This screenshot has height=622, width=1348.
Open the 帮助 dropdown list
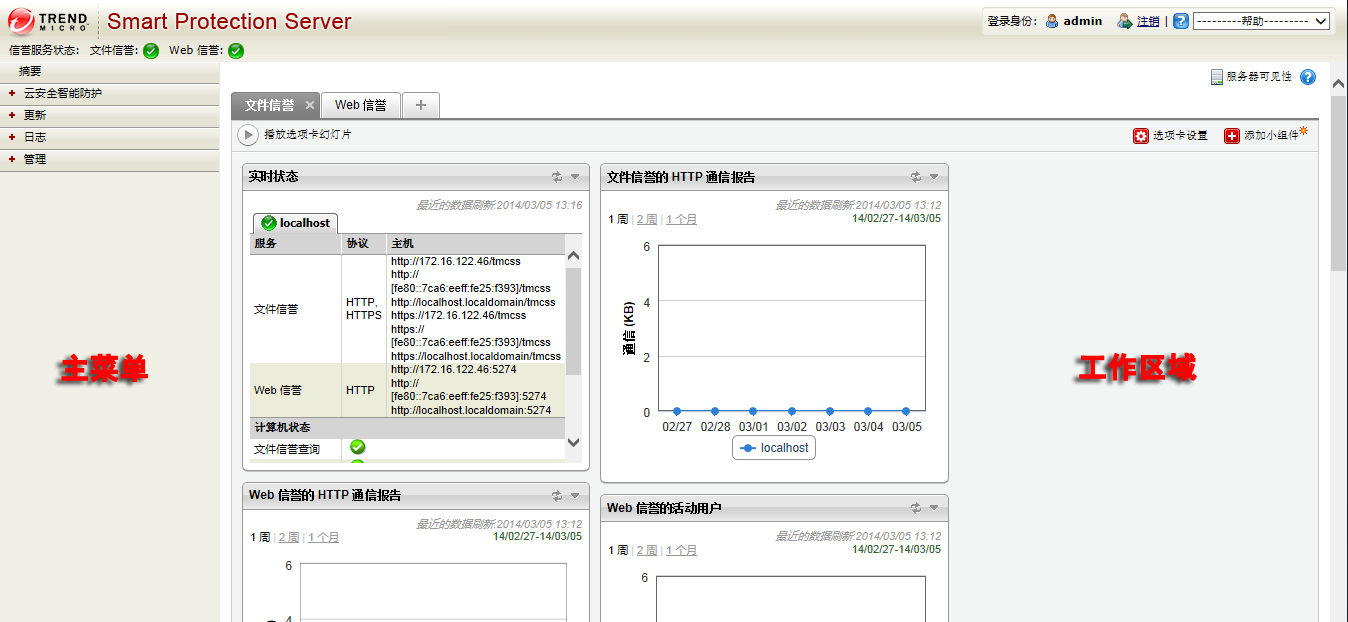pos(1261,21)
